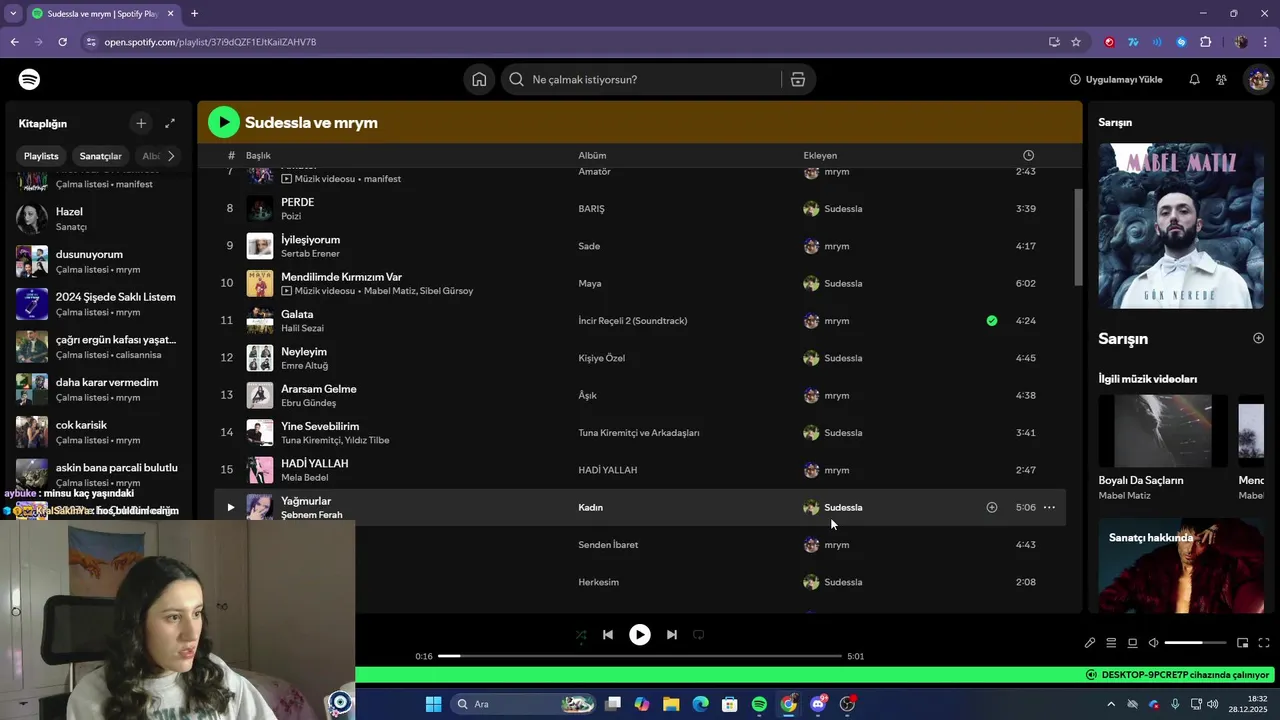Go to Spotify home via house icon
Image resolution: width=1280 pixels, height=720 pixels.
479,80
